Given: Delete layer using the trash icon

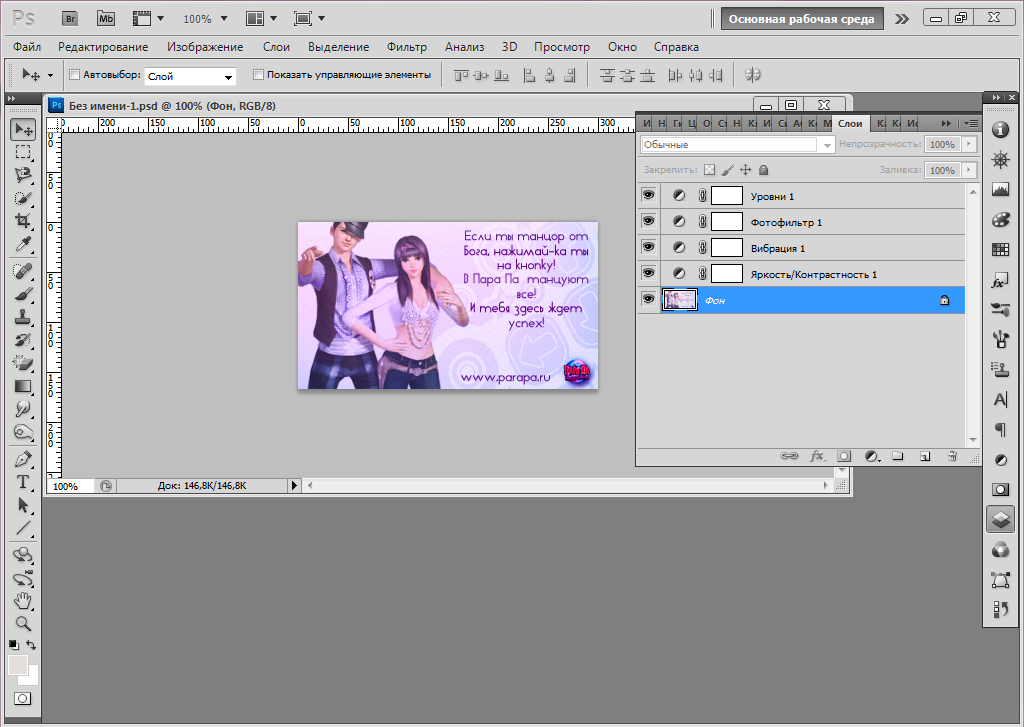Looking at the screenshot, I should click(x=952, y=456).
